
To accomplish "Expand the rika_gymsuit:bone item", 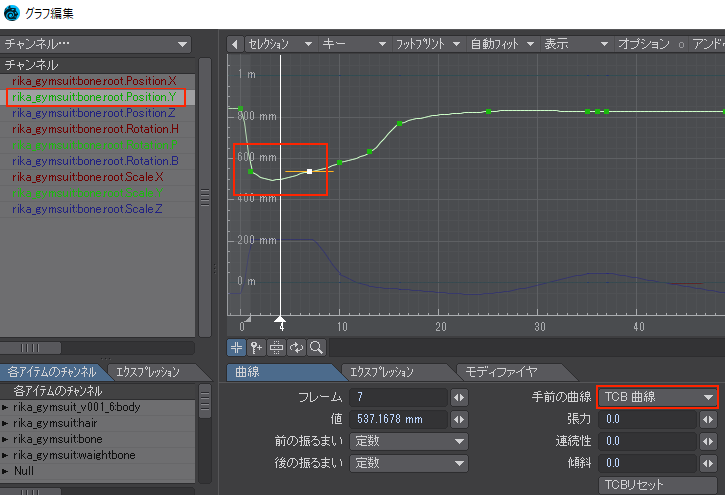I will tap(5, 439).
